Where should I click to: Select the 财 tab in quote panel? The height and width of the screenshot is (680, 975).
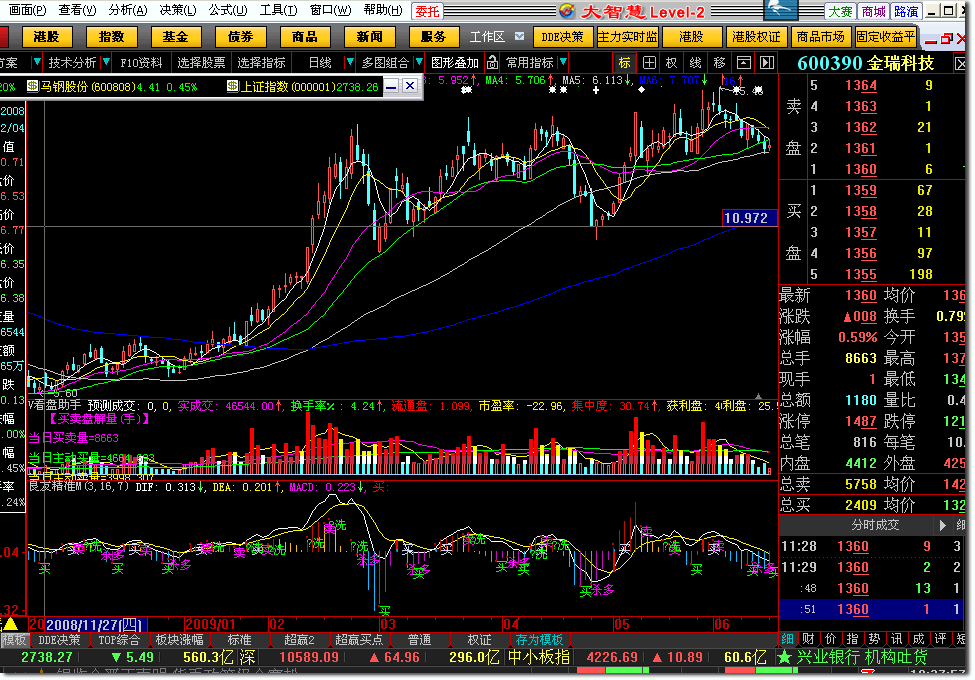(x=808, y=638)
